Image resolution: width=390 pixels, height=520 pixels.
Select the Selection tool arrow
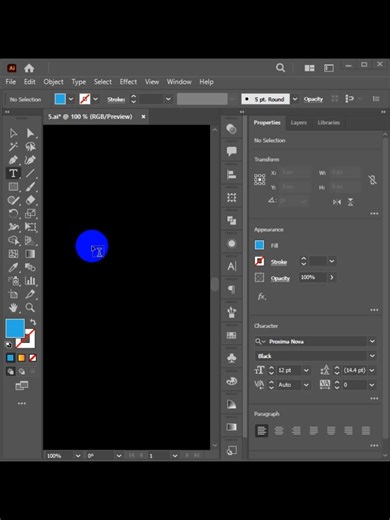tap(13, 133)
